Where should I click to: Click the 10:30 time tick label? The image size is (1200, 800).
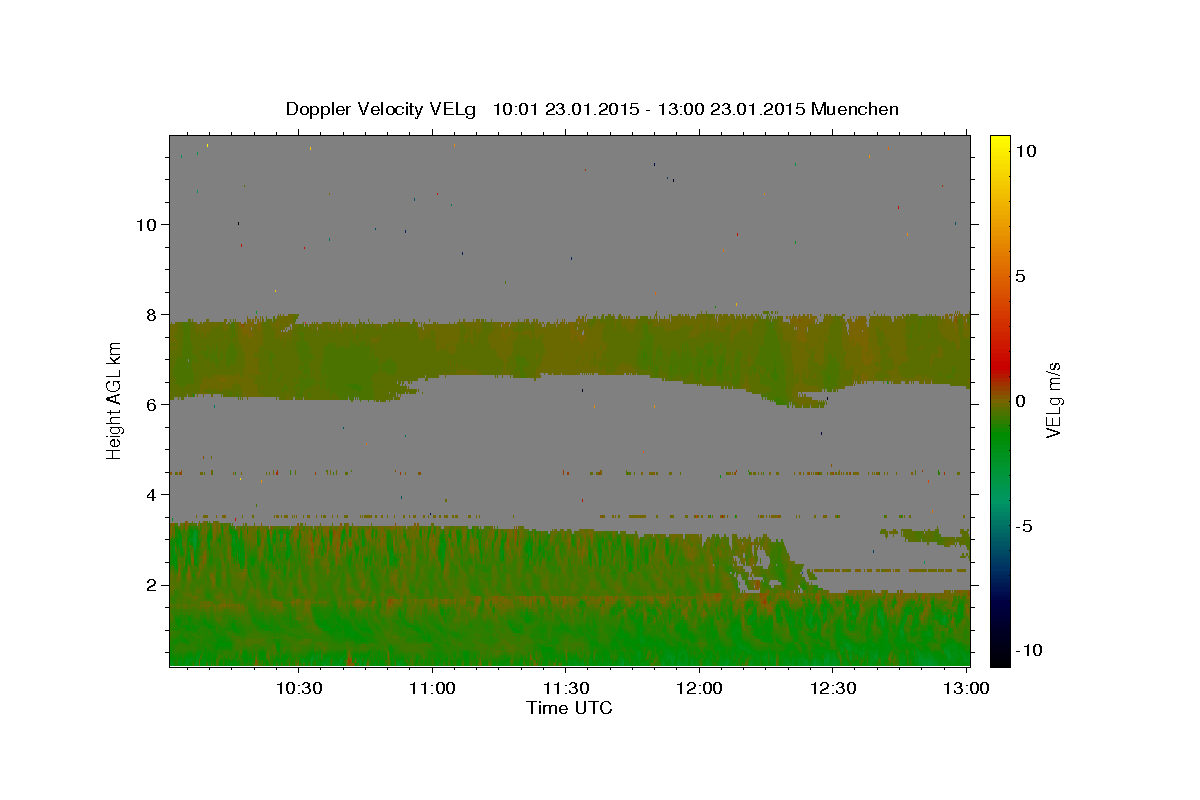[x=298, y=688]
